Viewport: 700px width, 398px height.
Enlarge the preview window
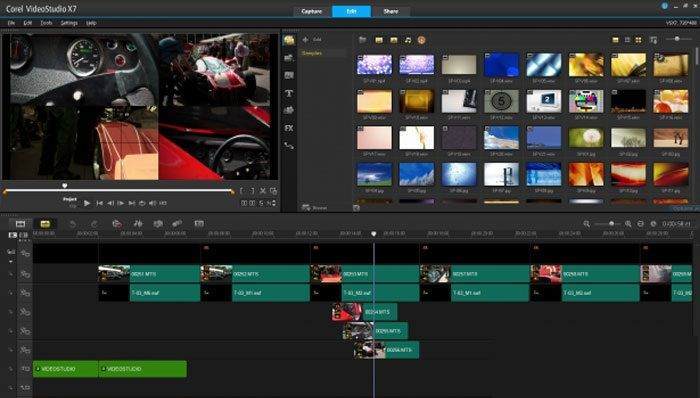pos(273,191)
